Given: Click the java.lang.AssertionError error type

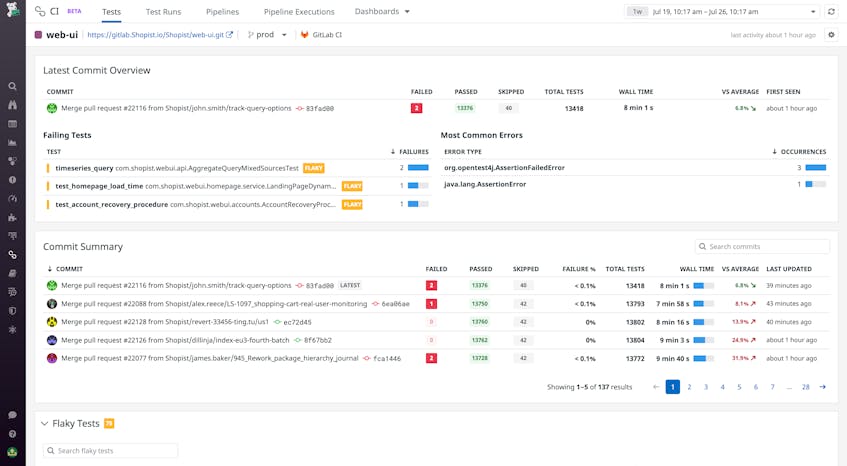Looking at the screenshot, I should coord(485,184).
